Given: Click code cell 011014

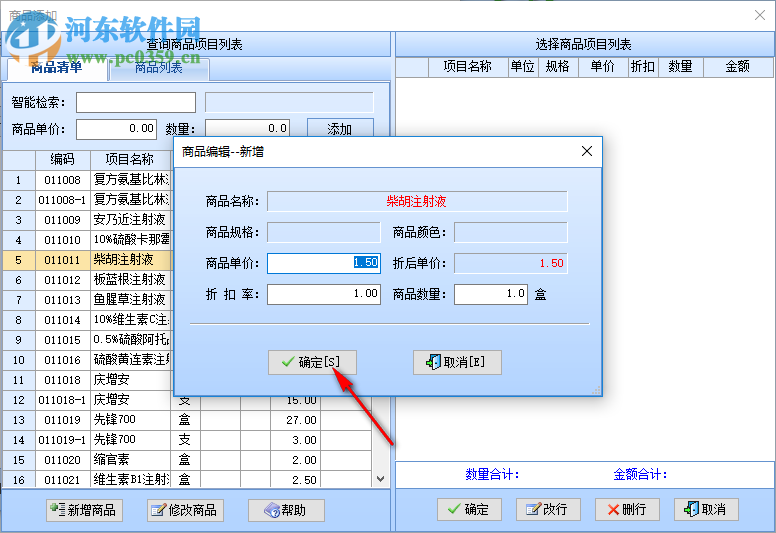Looking at the screenshot, I should pos(62,320).
